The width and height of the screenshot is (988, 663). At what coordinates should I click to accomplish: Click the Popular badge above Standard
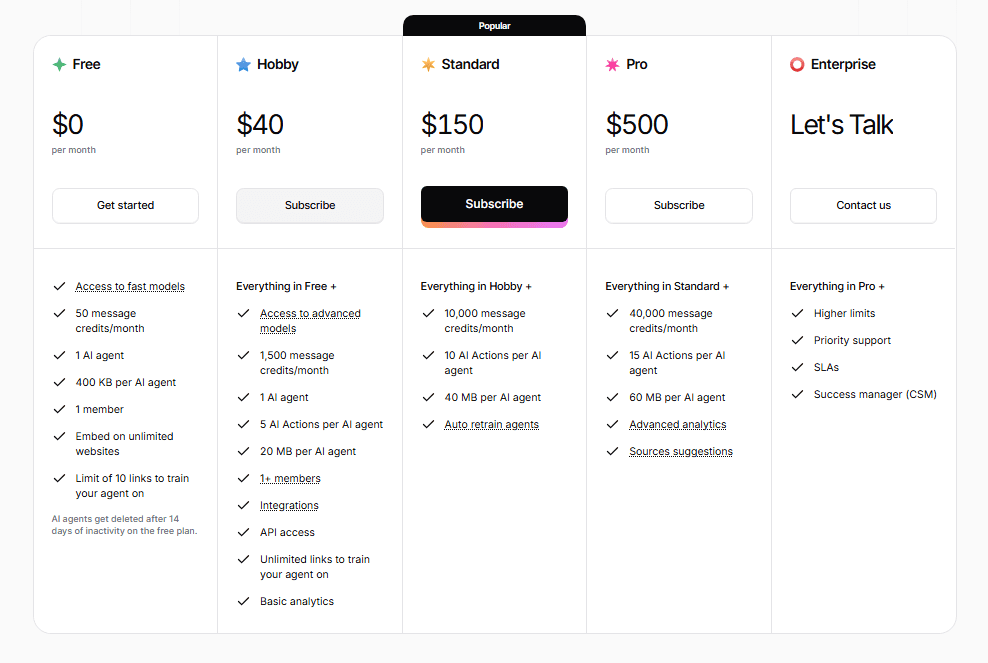click(x=494, y=26)
